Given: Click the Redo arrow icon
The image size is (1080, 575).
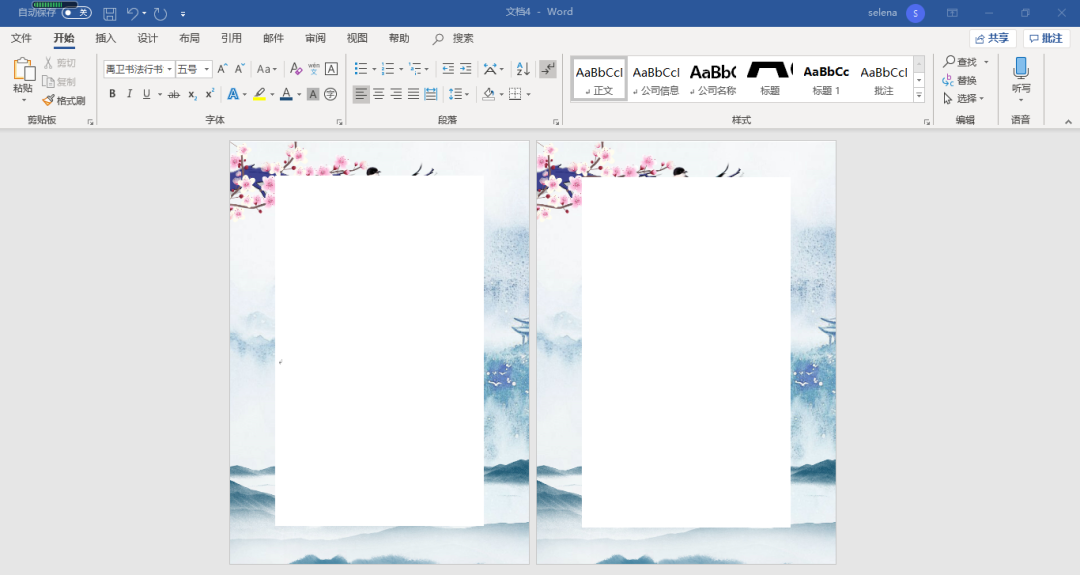Looking at the screenshot, I should (160, 13).
